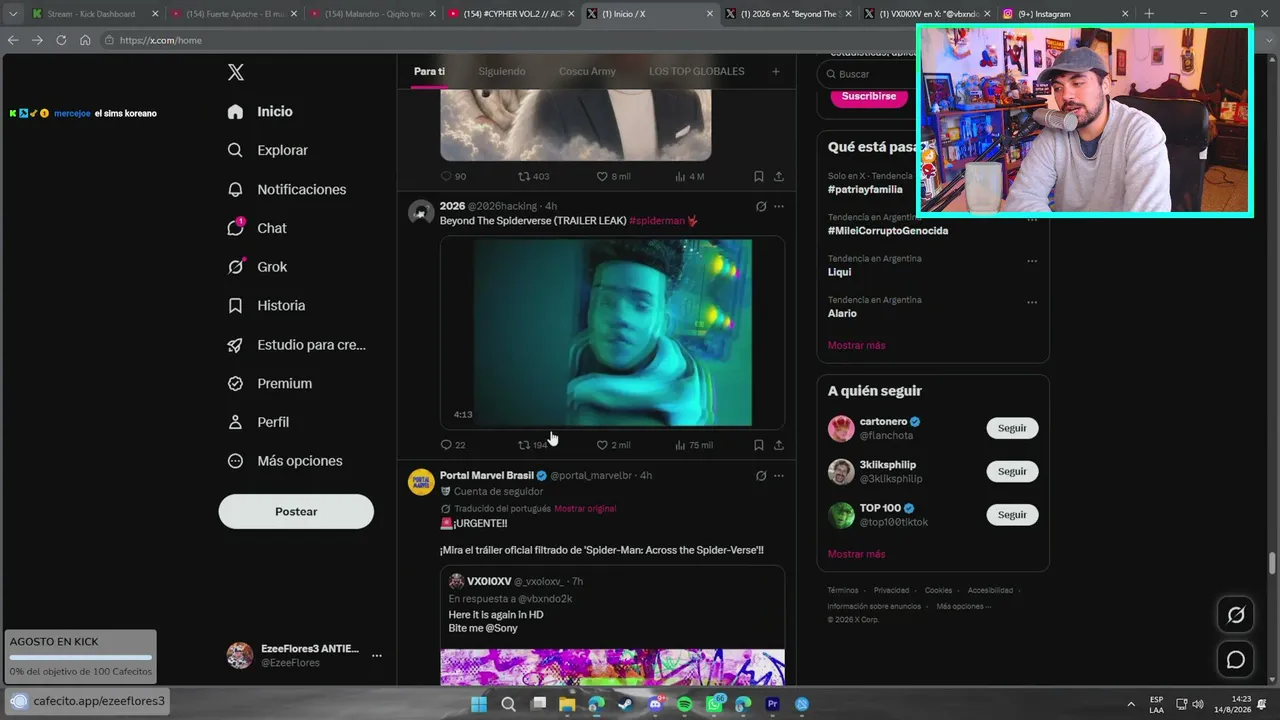Bookmark the Beyond The Spiderverse post

coord(759,445)
